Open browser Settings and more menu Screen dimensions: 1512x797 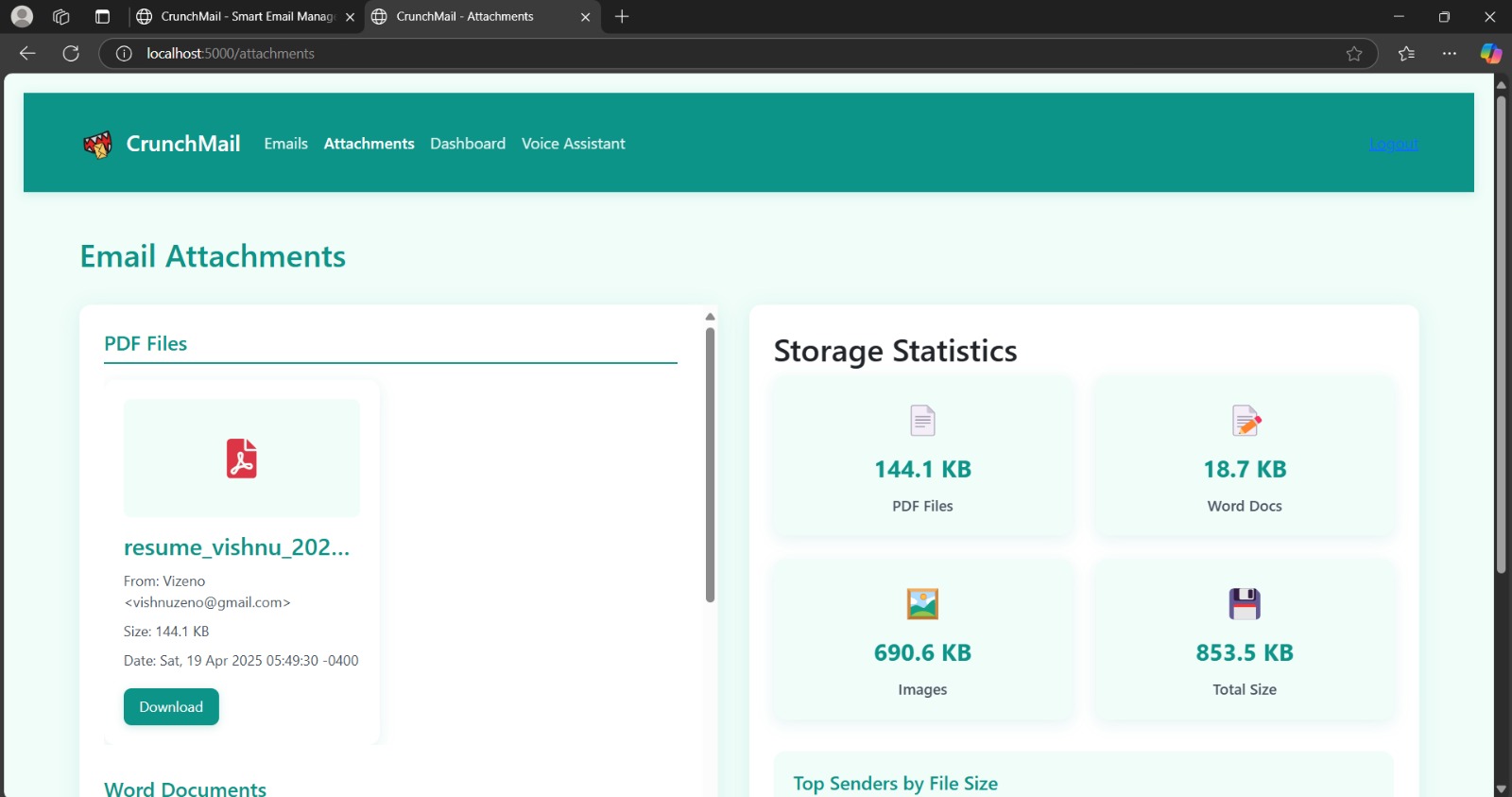pos(1450,54)
